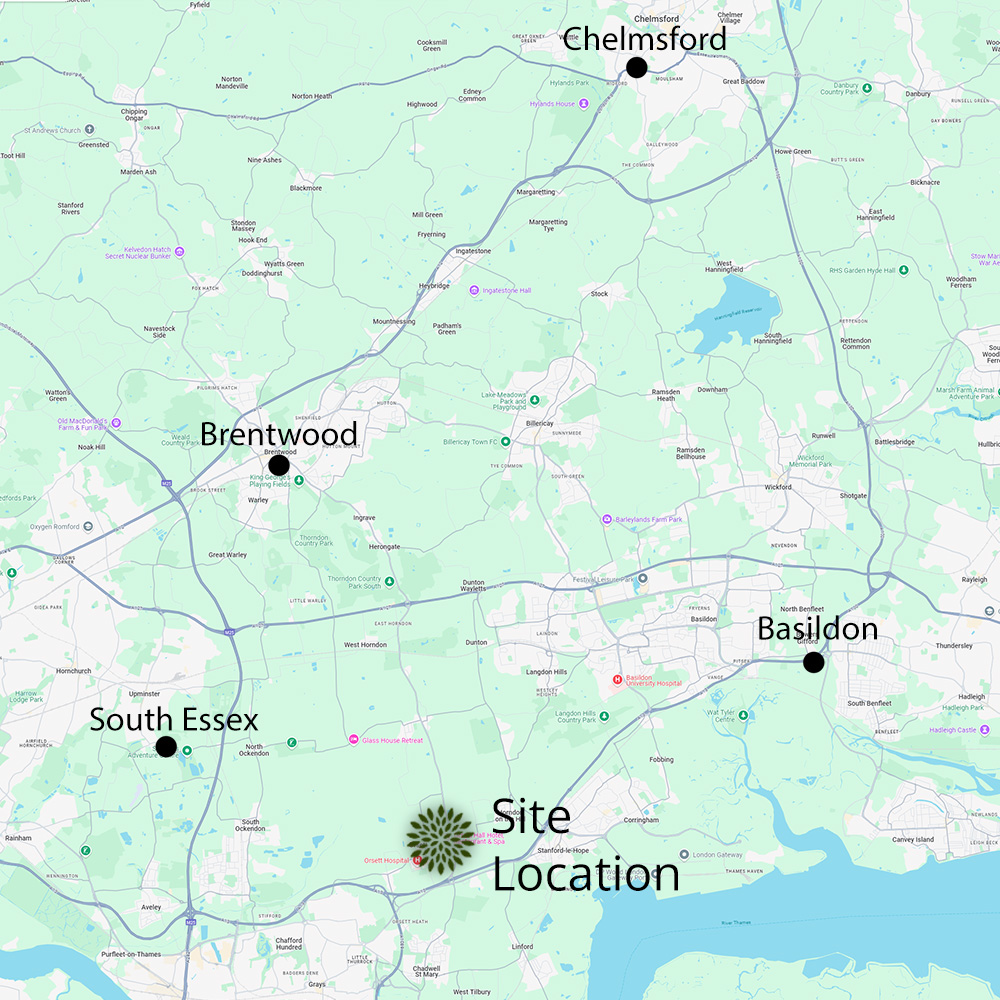Click the Billericay Town FC green pin
The height and width of the screenshot is (1000, 1000).
[505, 441]
